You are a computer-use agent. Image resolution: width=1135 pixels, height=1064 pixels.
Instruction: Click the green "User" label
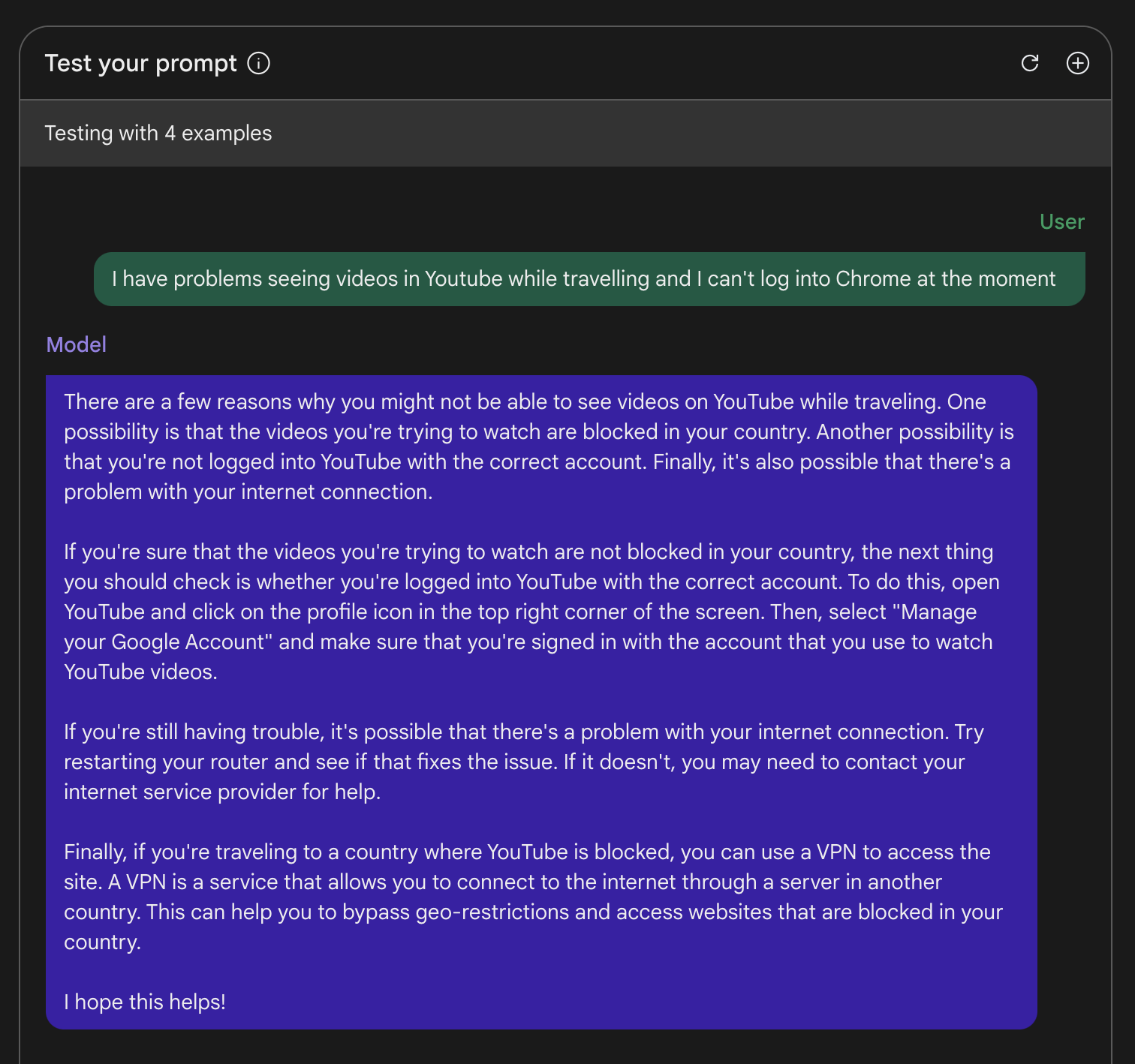pyautogui.click(x=1061, y=221)
